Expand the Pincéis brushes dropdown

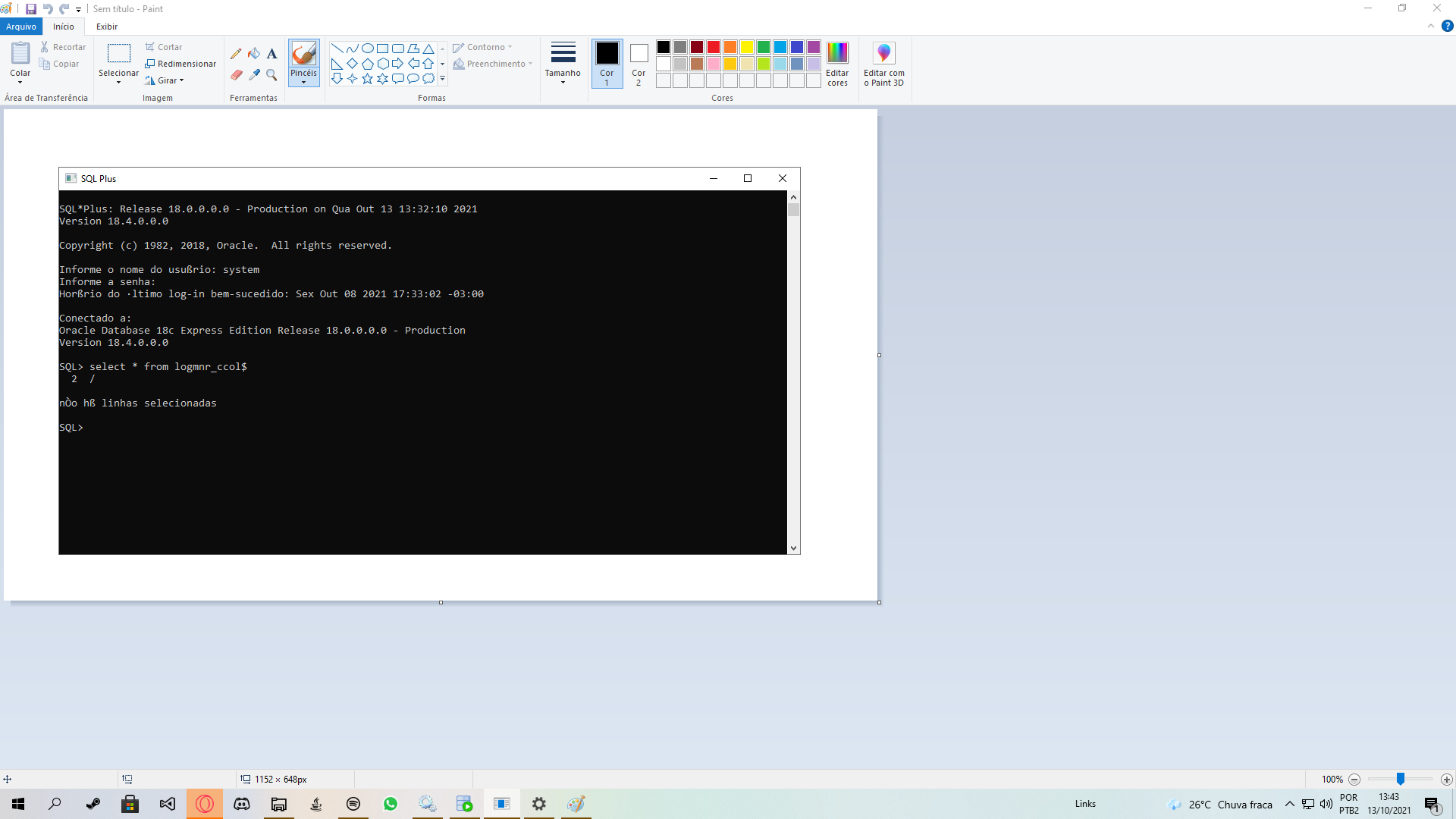point(303,83)
